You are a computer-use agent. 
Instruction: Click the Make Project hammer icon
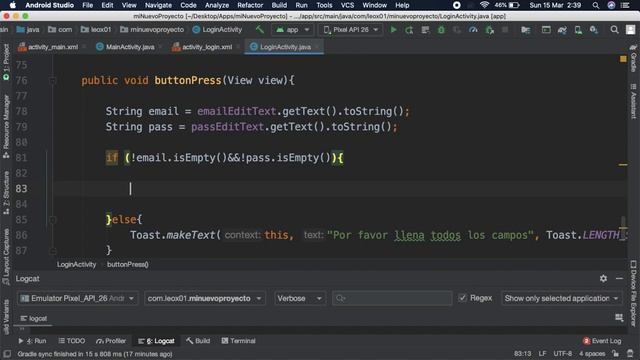(x=260, y=29)
